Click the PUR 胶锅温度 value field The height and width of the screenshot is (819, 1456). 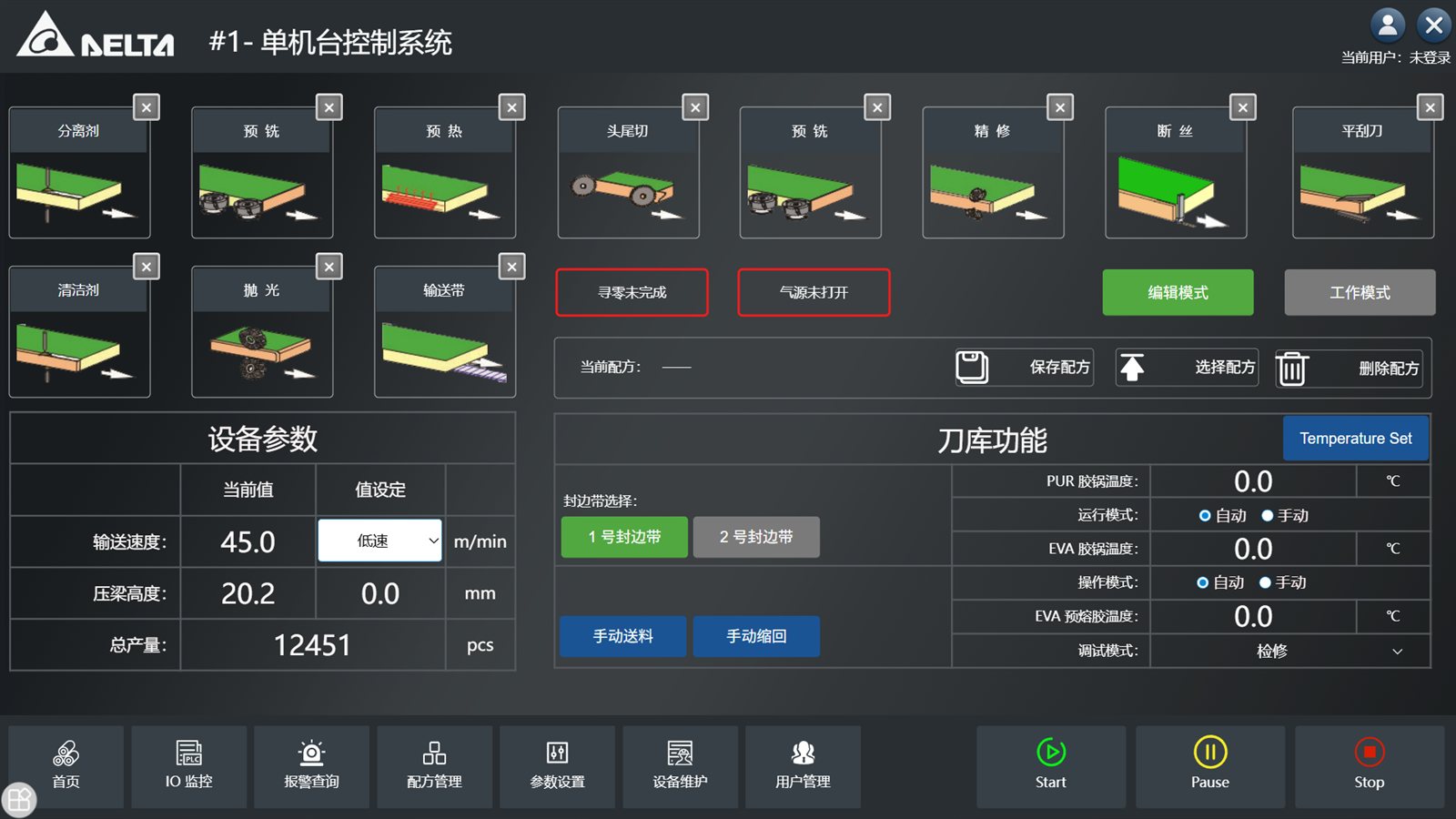coord(1253,481)
